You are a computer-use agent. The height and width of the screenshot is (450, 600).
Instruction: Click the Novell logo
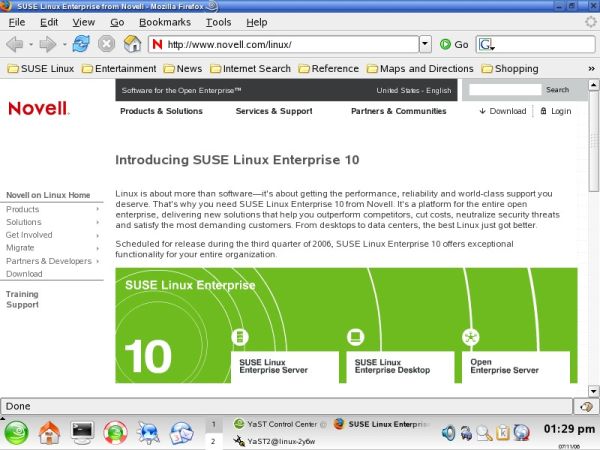39,109
